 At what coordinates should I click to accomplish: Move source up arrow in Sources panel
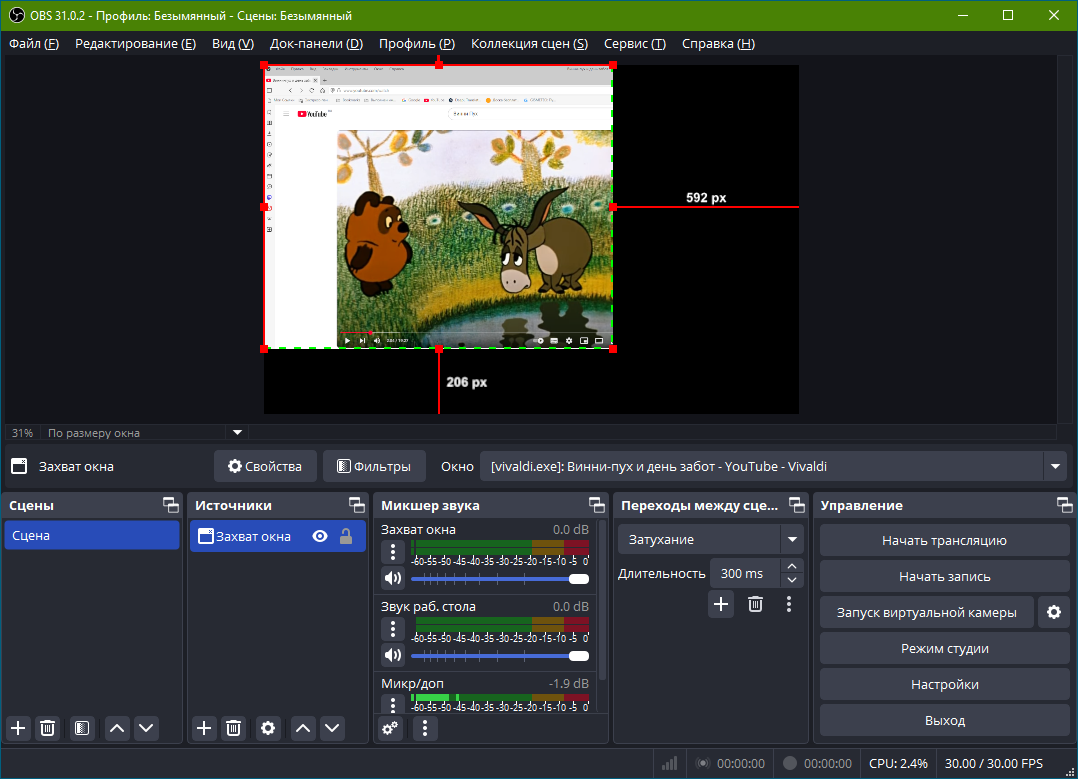[303, 728]
